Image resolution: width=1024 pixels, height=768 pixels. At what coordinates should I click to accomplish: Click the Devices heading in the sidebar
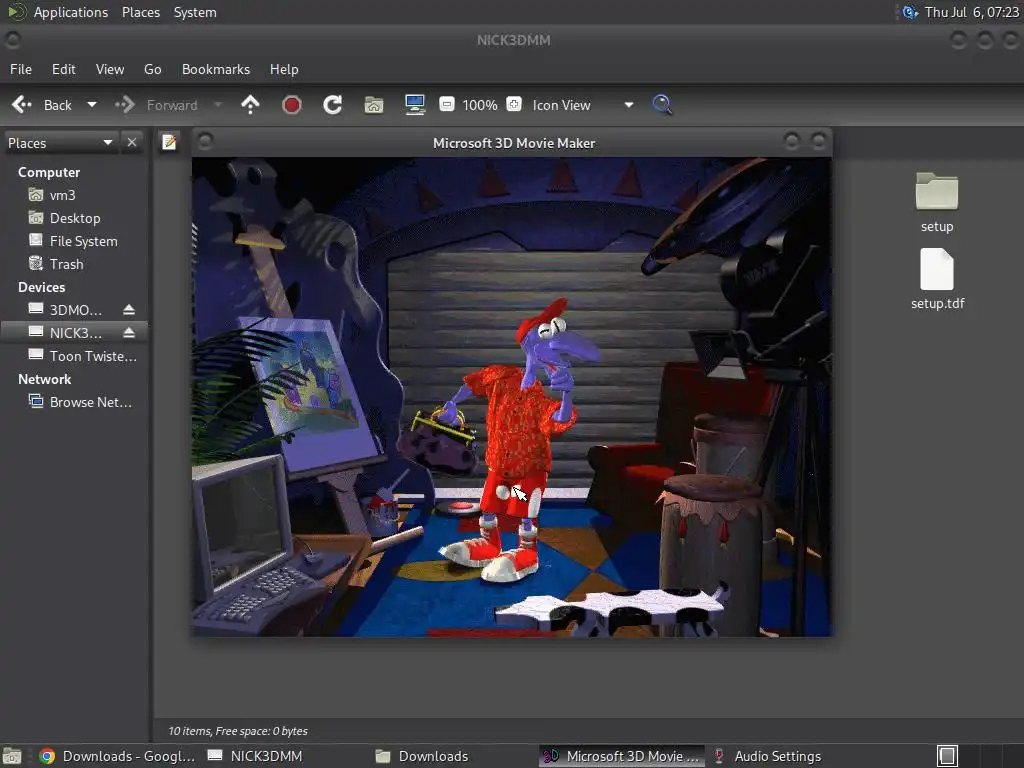pyautogui.click(x=42, y=287)
